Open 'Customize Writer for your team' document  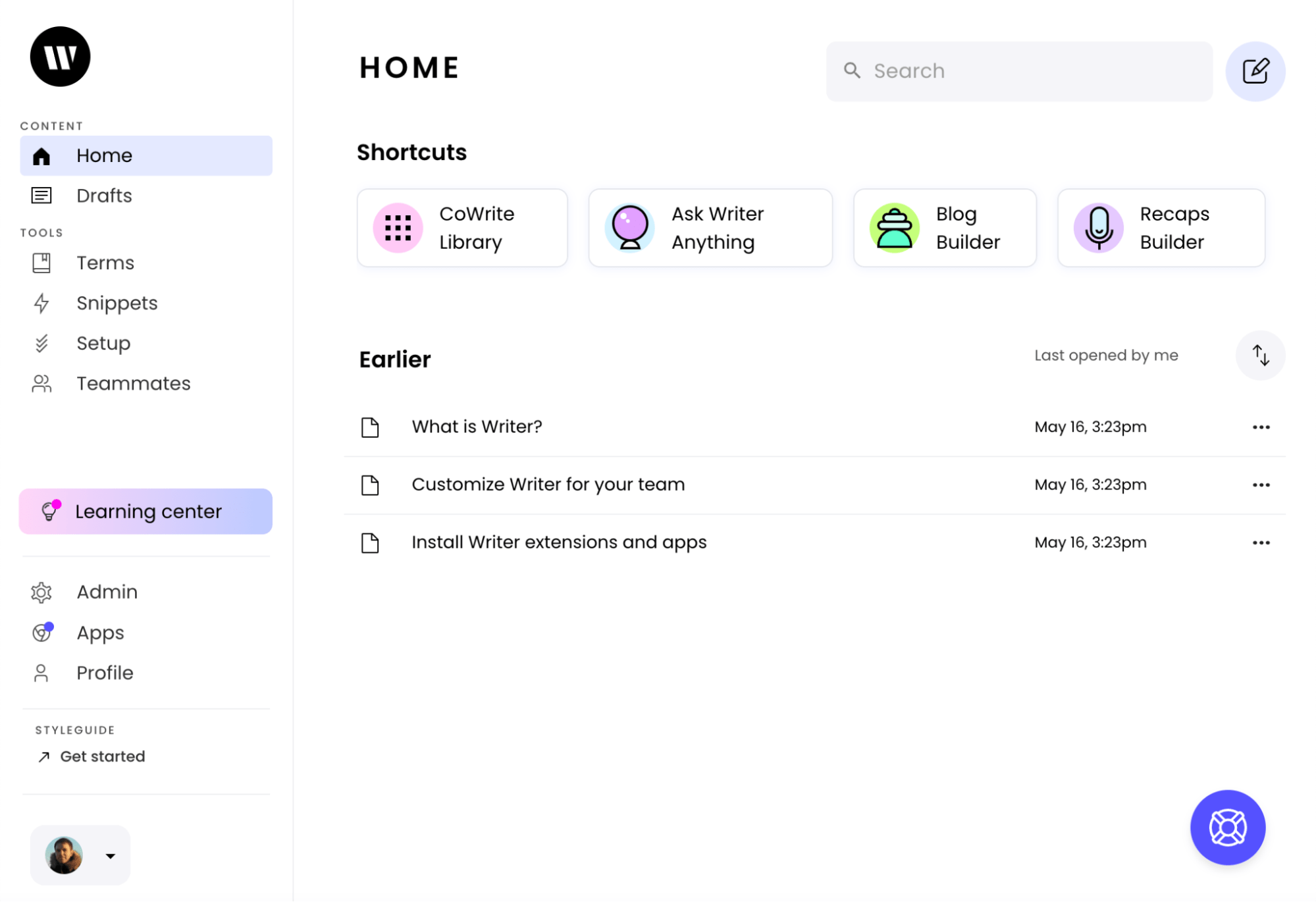tap(547, 484)
